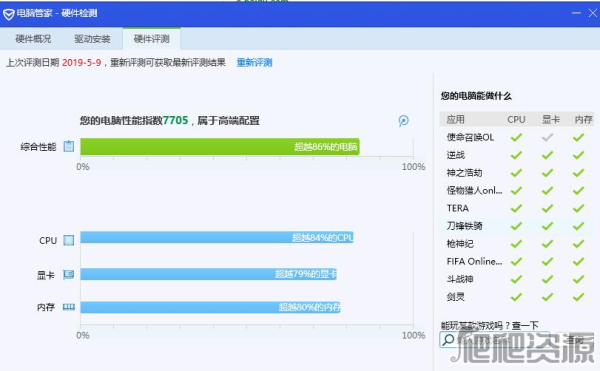600x371 pixels.
Task: Click the green 超越86%的电脑 bar
Action: pos(220,146)
